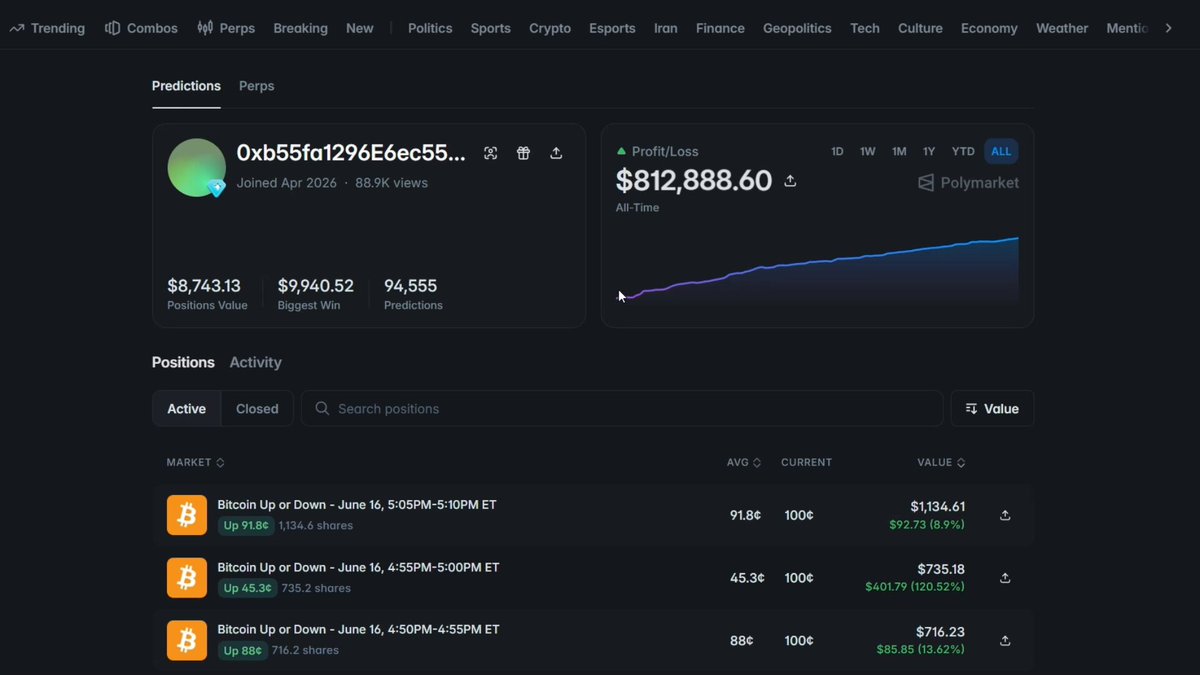Open the Bitcoin Up or Down 4:55PM-5:00PM market
The height and width of the screenshot is (675, 1200).
click(x=358, y=567)
